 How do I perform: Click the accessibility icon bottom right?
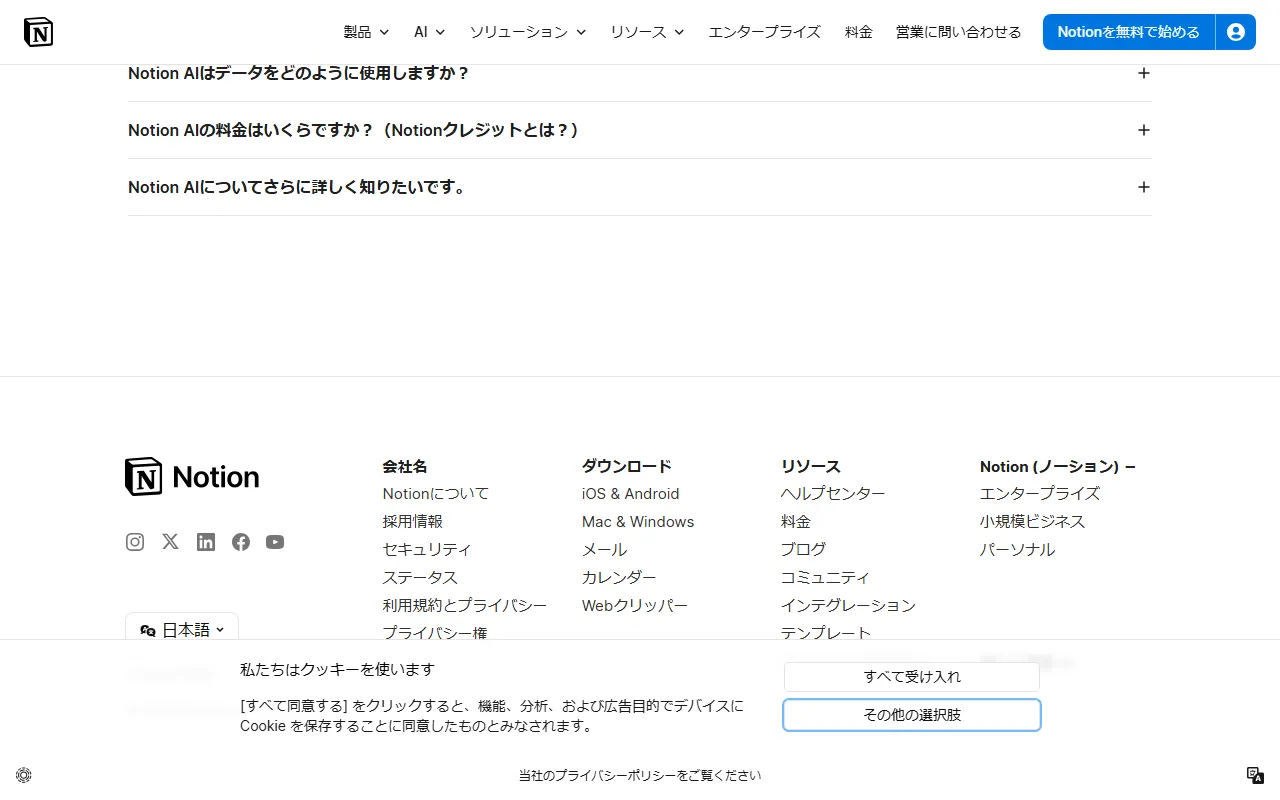[x=1255, y=775]
